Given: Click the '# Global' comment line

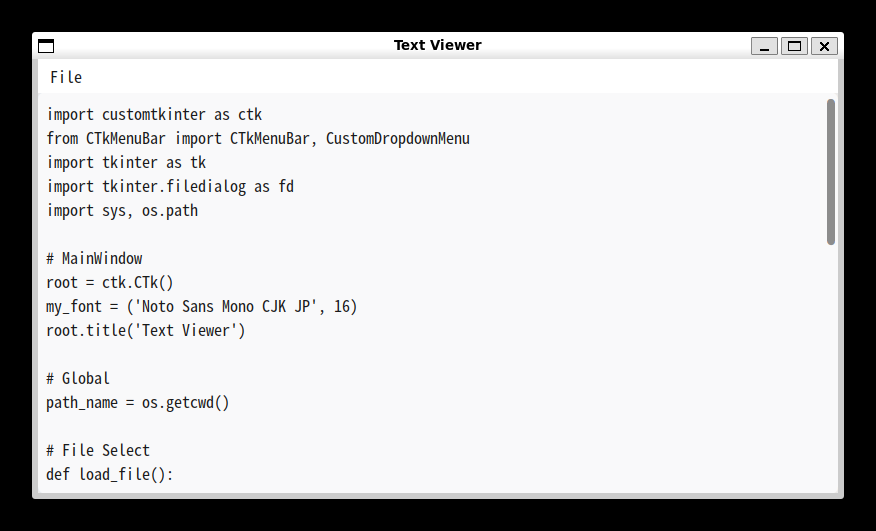Looking at the screenshot, I should click(x=78, y=379).
